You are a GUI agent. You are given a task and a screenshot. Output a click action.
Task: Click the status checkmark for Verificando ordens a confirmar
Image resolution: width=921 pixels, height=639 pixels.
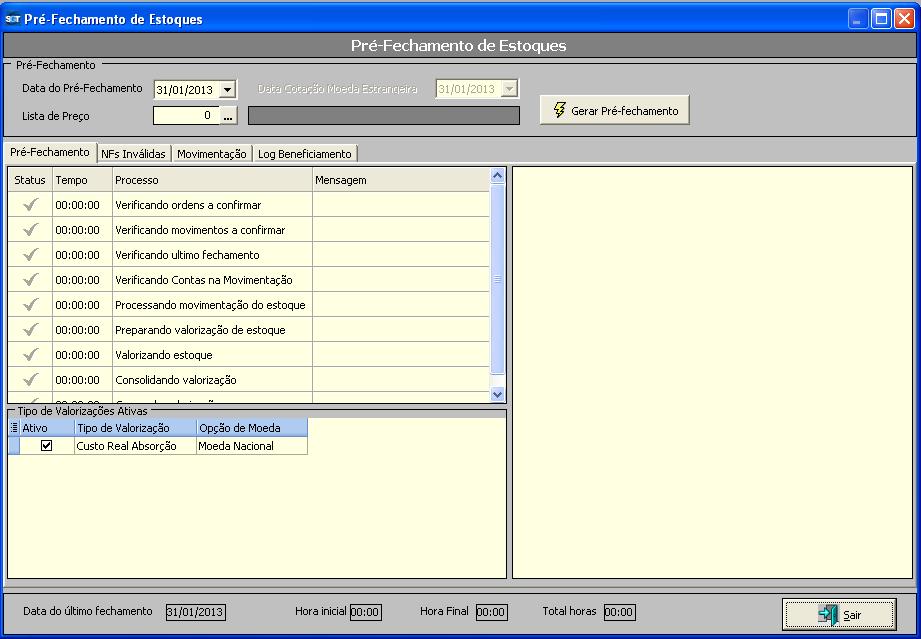click(30, 204)
